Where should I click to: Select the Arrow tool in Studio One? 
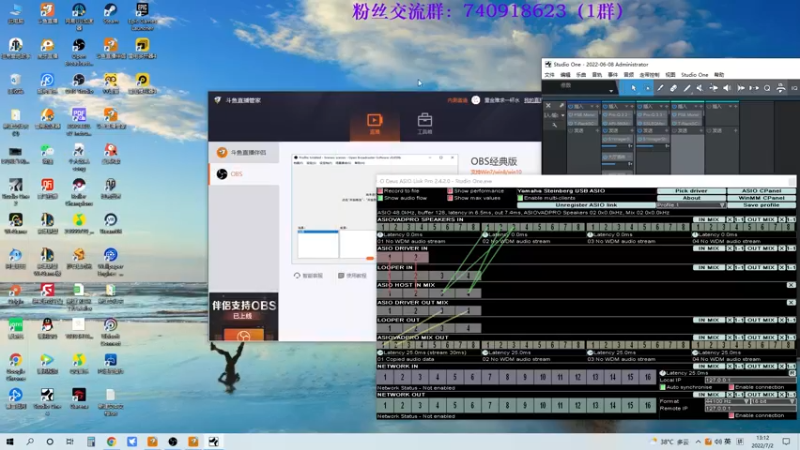point(633,88)
